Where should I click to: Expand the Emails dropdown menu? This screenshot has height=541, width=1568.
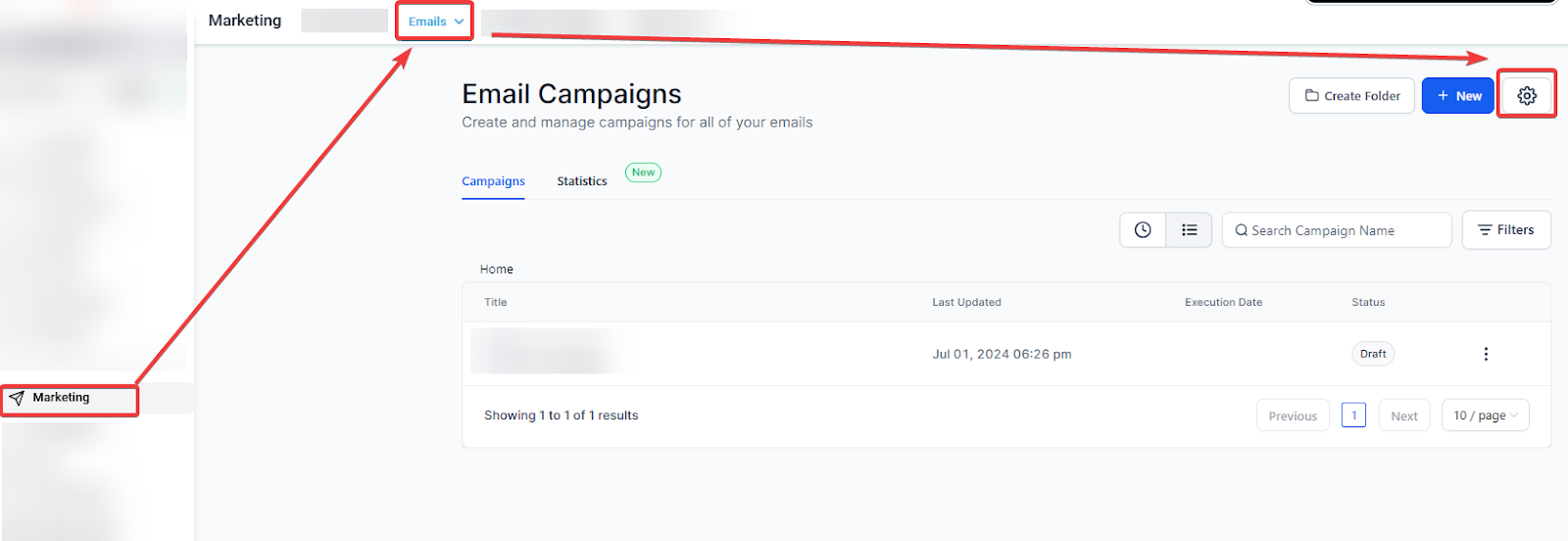435,21
